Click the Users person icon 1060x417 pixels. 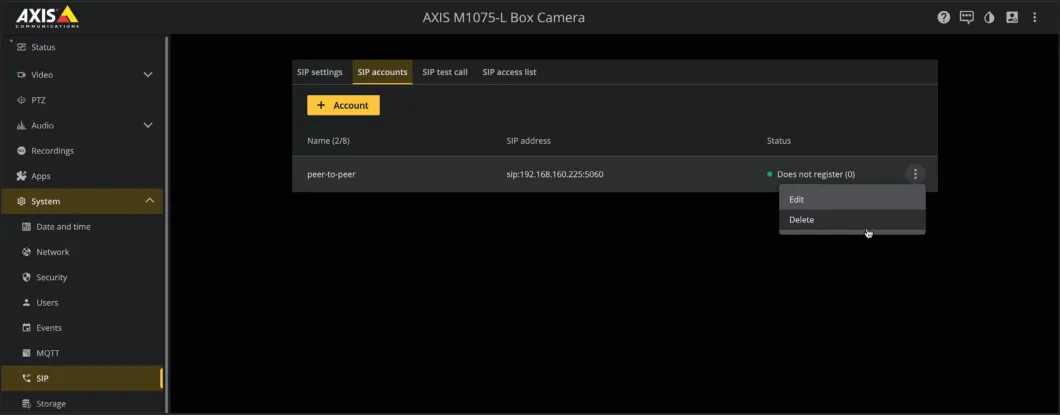point(27,303)
